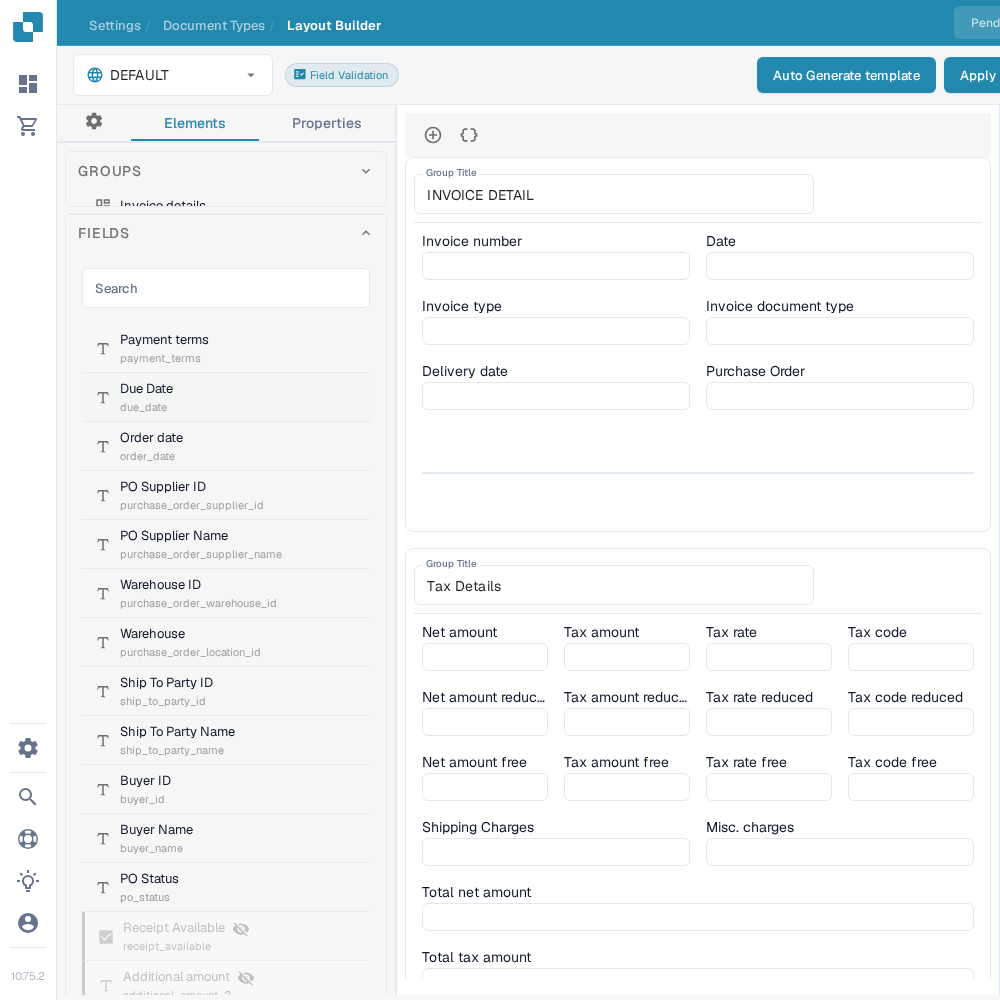Click the Tax code free input box
This screenshot has height=1000, width=1000.
pyautogui.click(x=910, y=787)
